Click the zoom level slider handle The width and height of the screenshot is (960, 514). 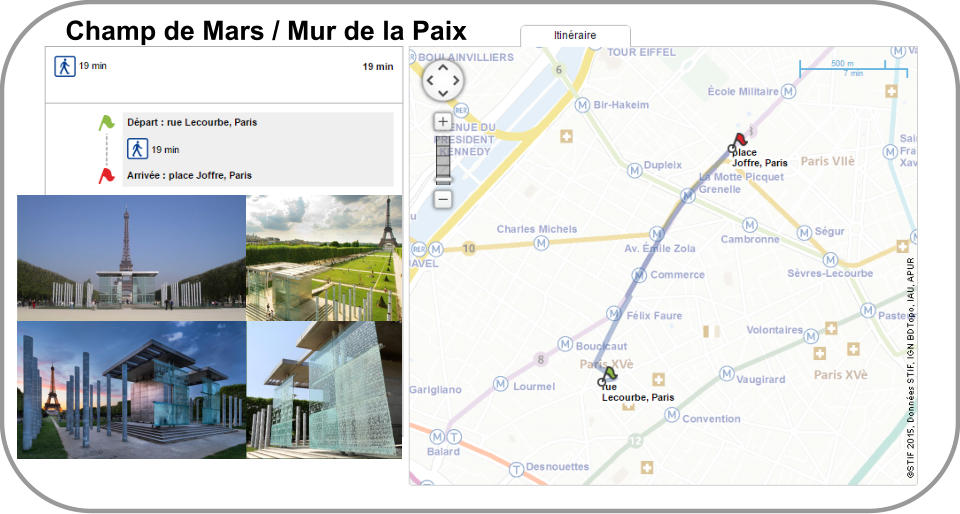443,180
